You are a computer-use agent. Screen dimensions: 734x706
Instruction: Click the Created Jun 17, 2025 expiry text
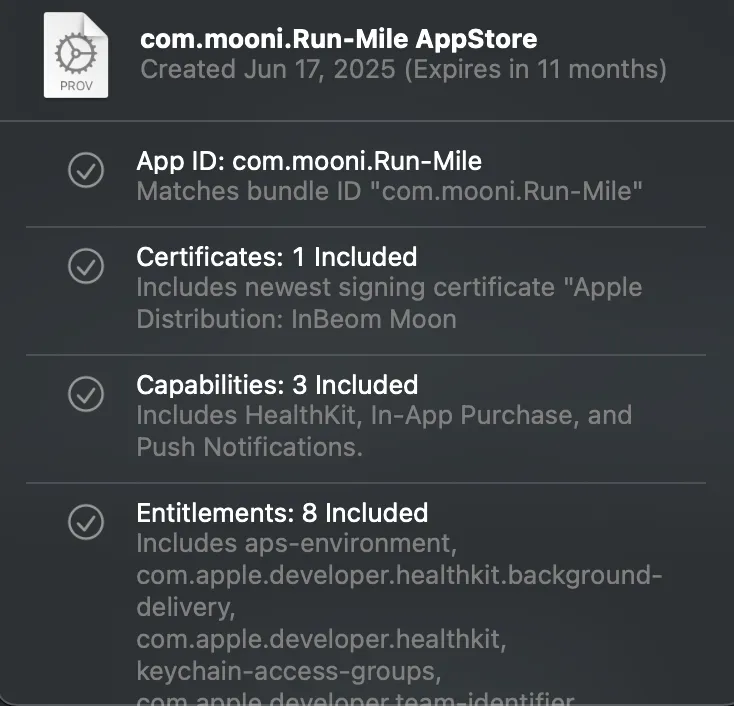pos(403,70)
